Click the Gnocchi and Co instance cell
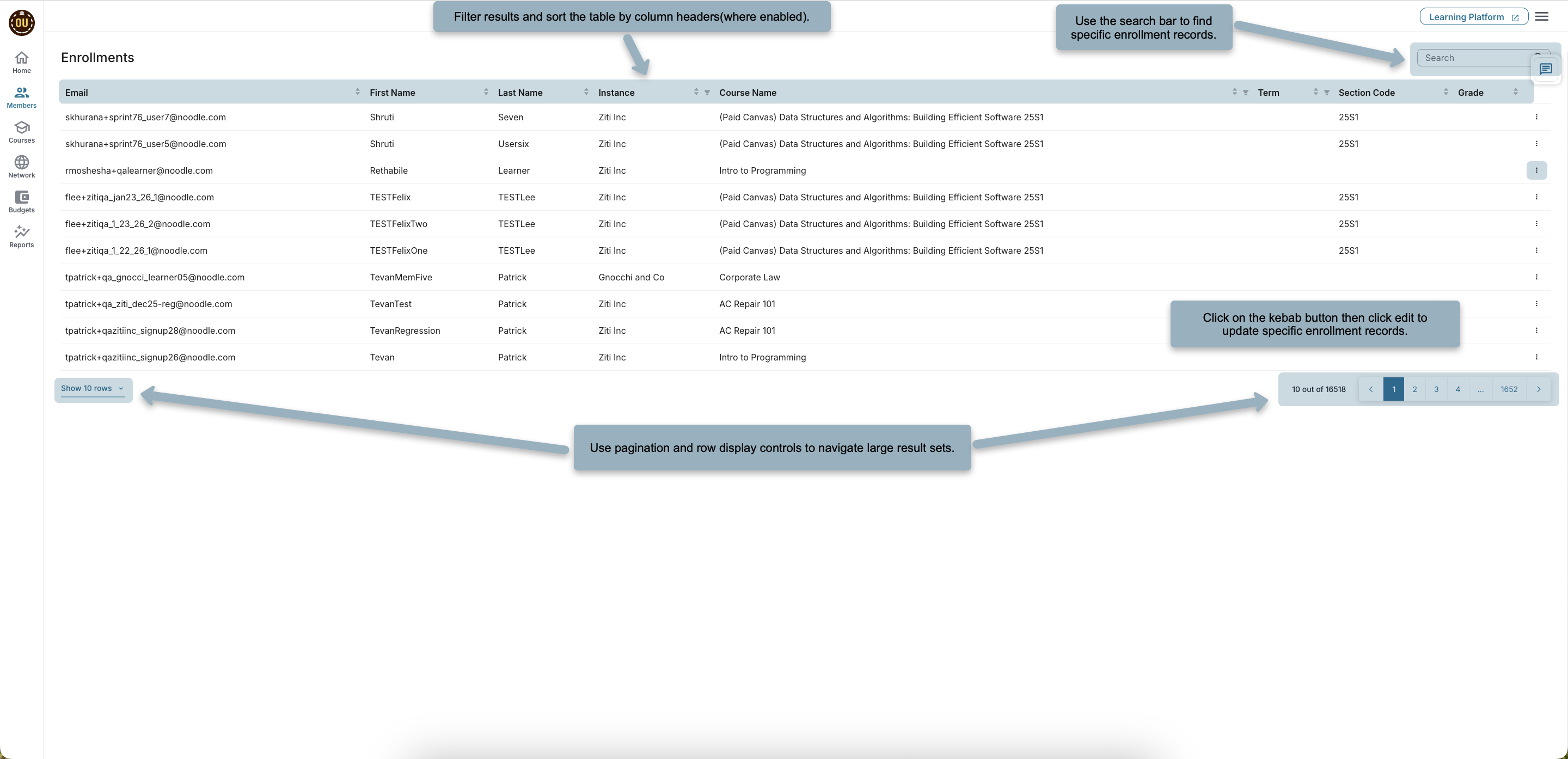The width and height of the screenshot is (1568, 759). click(631, 278)
